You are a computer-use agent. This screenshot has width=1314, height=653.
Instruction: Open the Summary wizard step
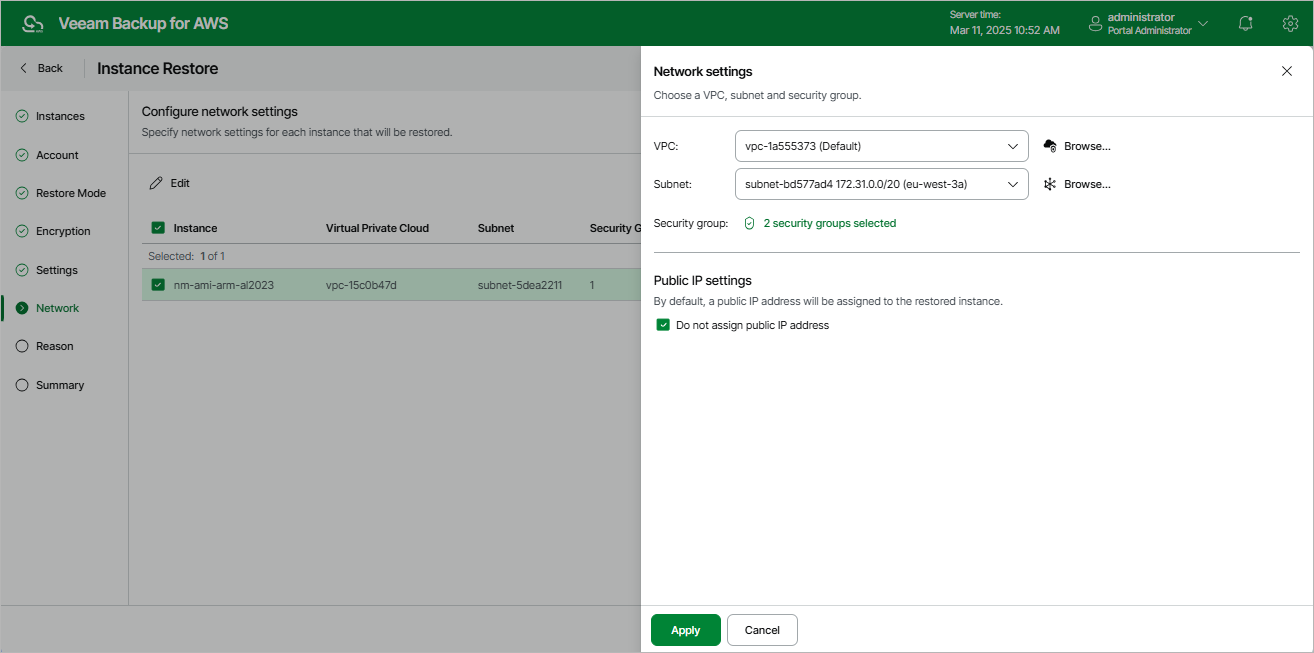pos(60,385)
